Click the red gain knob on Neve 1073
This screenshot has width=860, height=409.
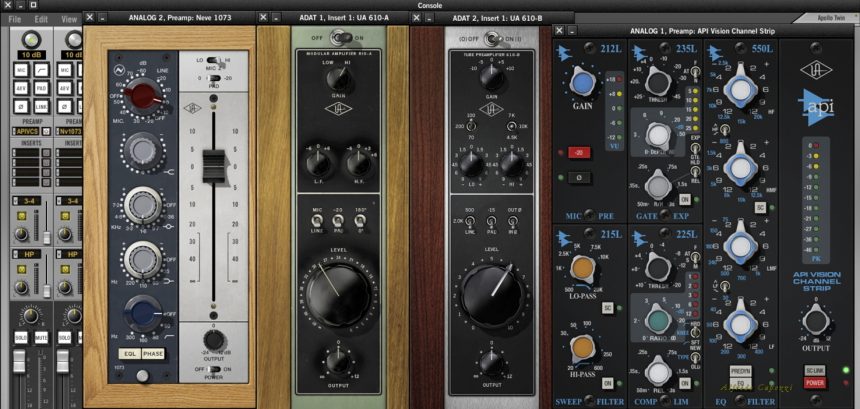[142, 96]
